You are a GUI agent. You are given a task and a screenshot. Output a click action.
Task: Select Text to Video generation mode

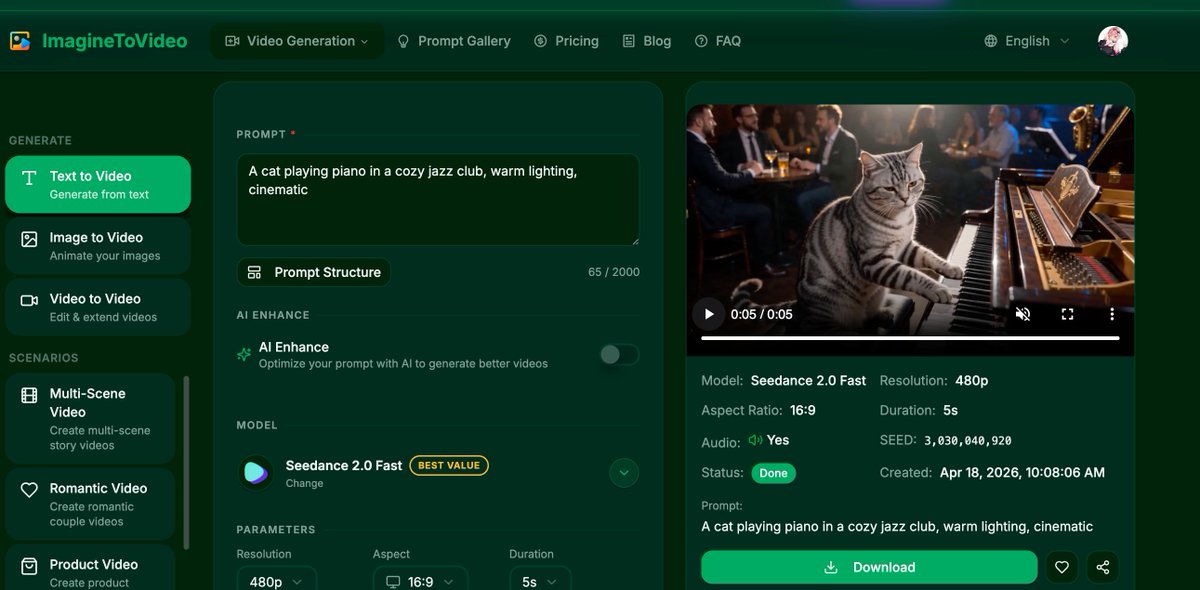tap(98, 184)
